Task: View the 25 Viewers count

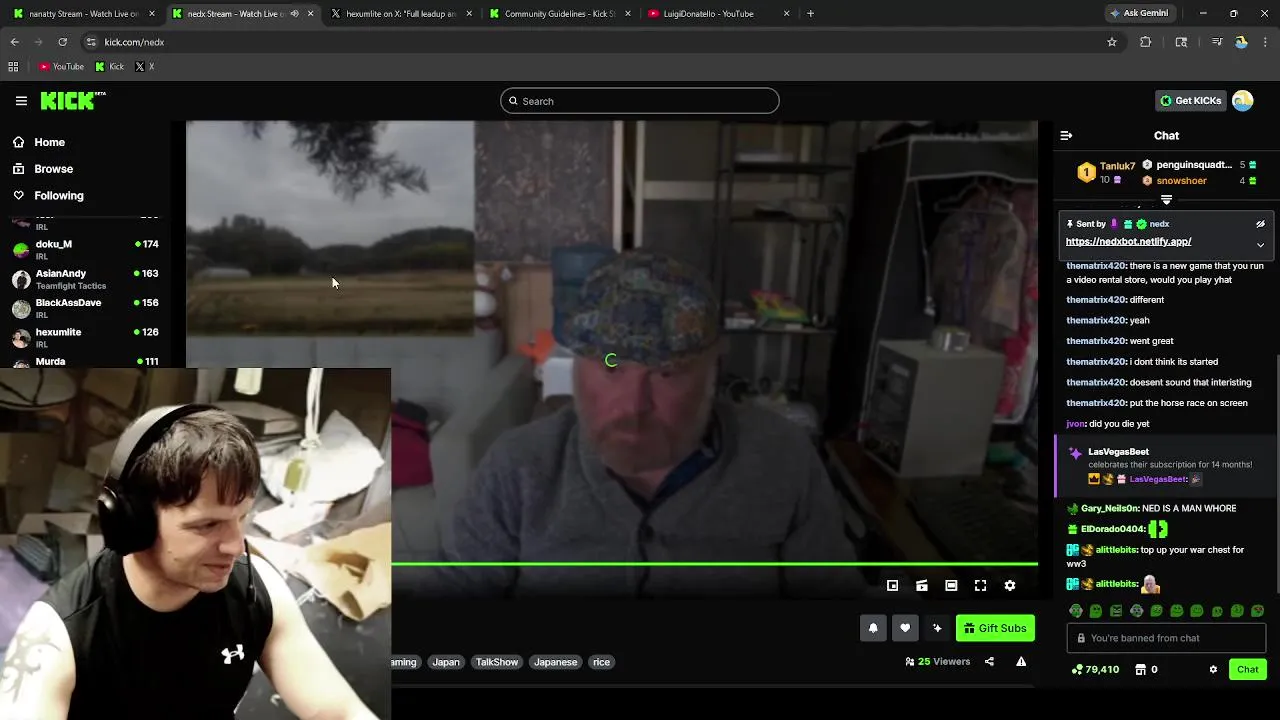Action: point(937,662)
